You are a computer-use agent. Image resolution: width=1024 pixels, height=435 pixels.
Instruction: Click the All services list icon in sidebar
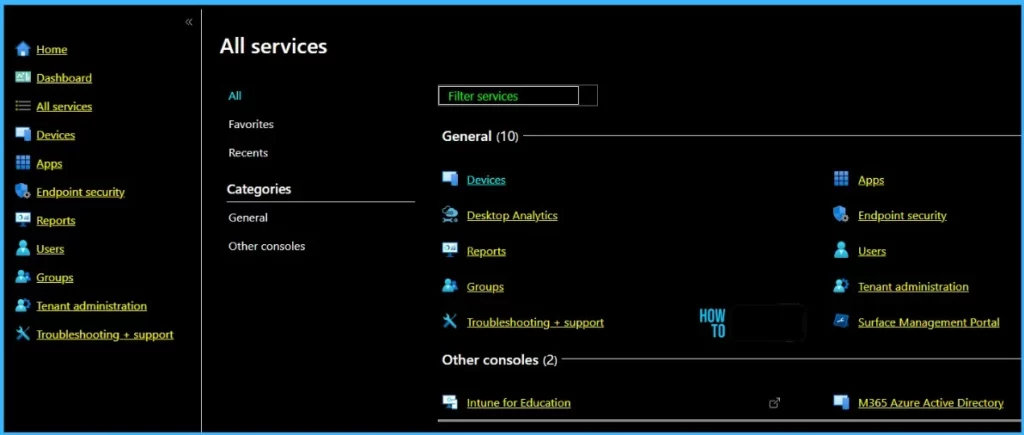click(x=23, y=106)
